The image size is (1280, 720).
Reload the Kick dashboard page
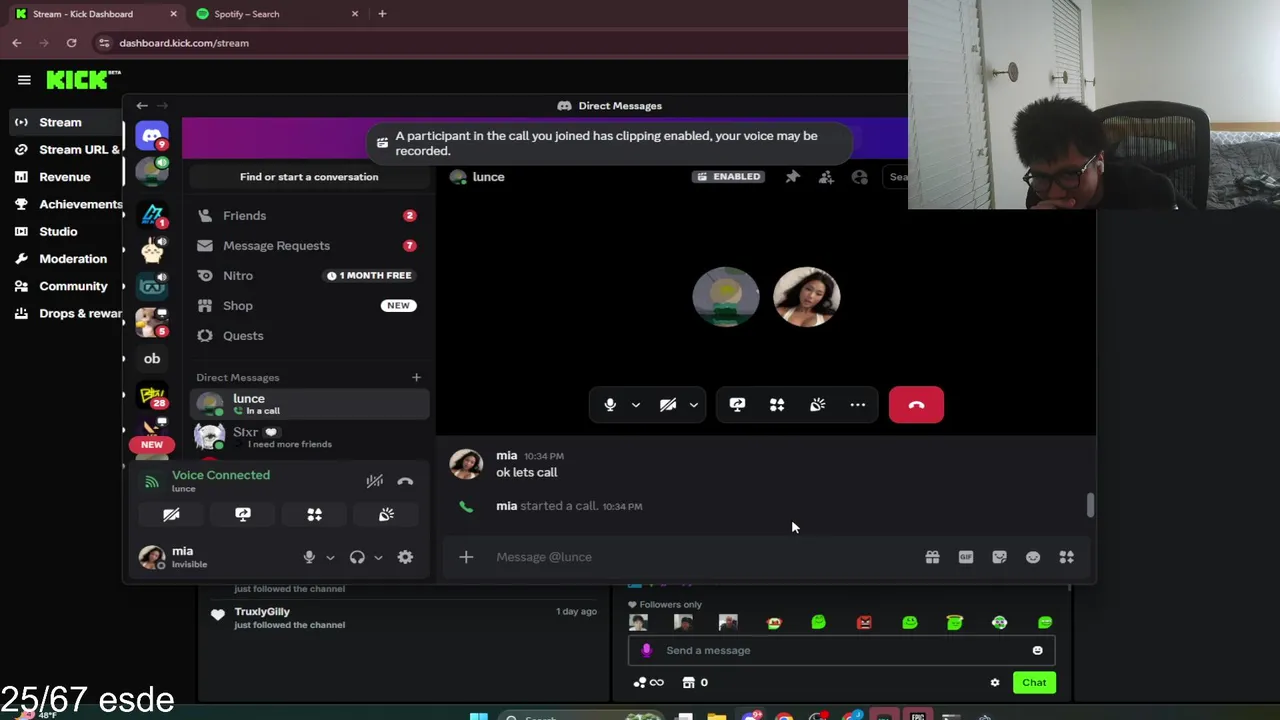coord(71,43)
